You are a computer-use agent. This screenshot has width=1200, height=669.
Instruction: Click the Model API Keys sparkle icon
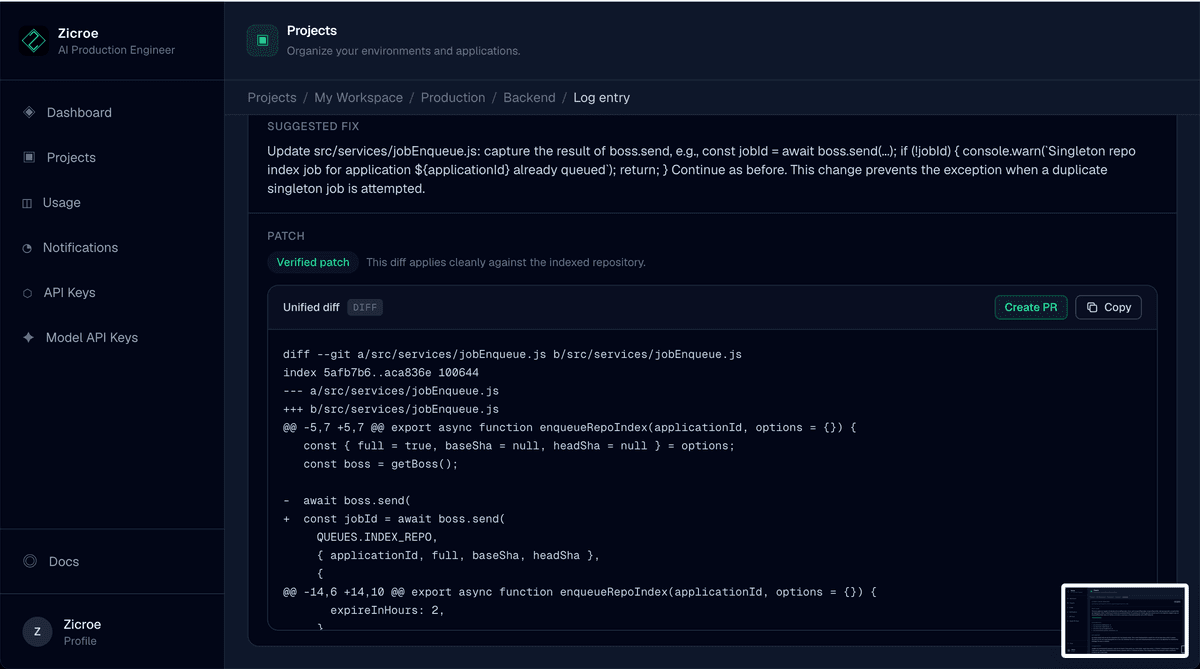28,338
